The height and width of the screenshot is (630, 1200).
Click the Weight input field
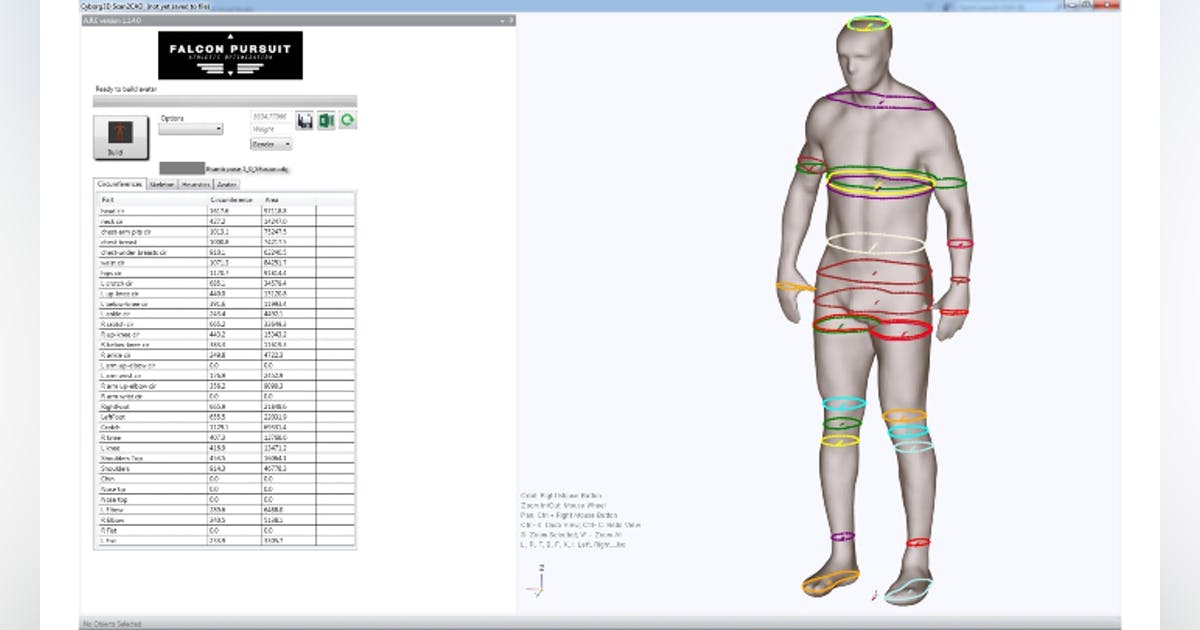point(270,129)
